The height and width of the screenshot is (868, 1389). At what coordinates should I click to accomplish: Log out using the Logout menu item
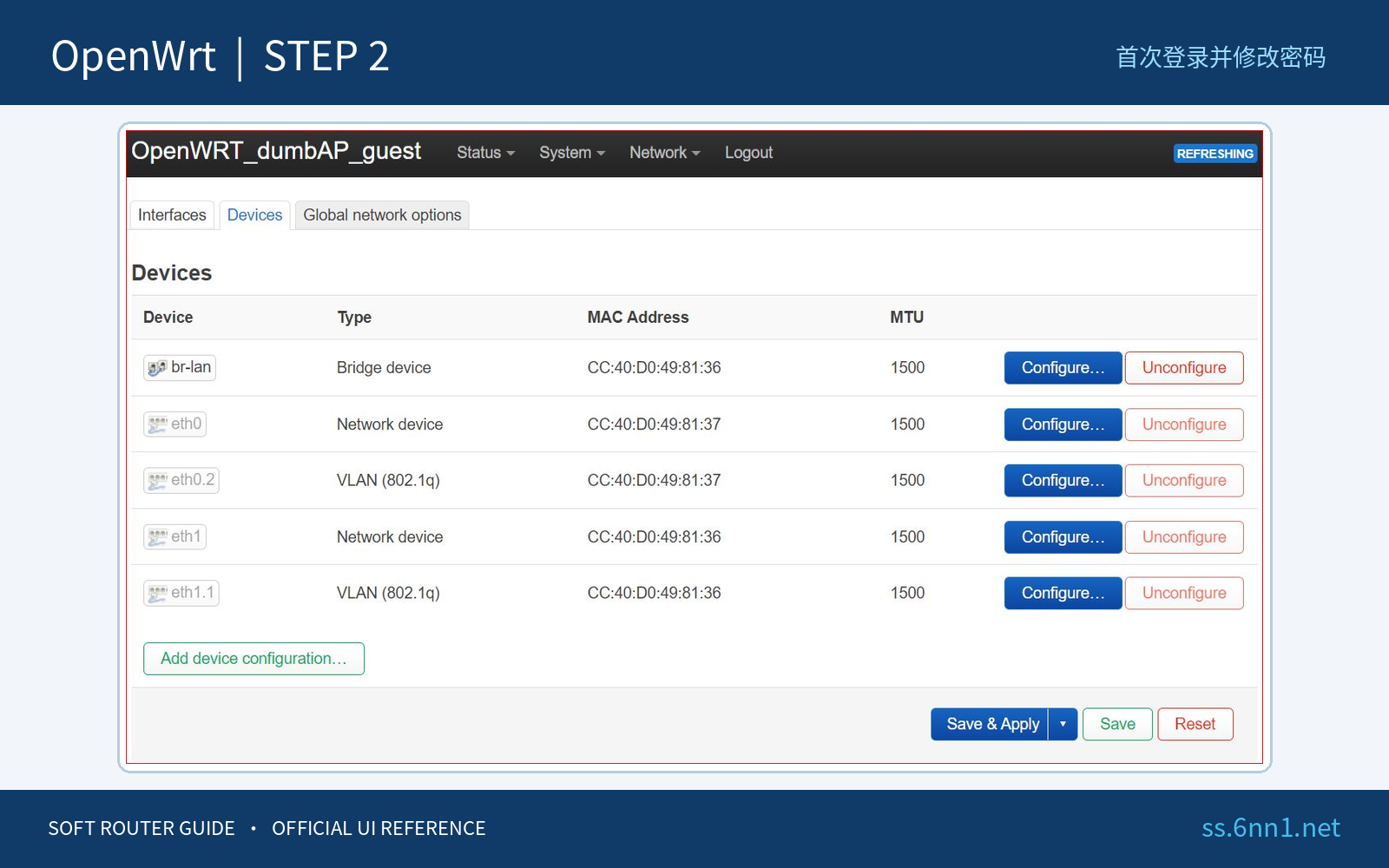click(748, 153)
